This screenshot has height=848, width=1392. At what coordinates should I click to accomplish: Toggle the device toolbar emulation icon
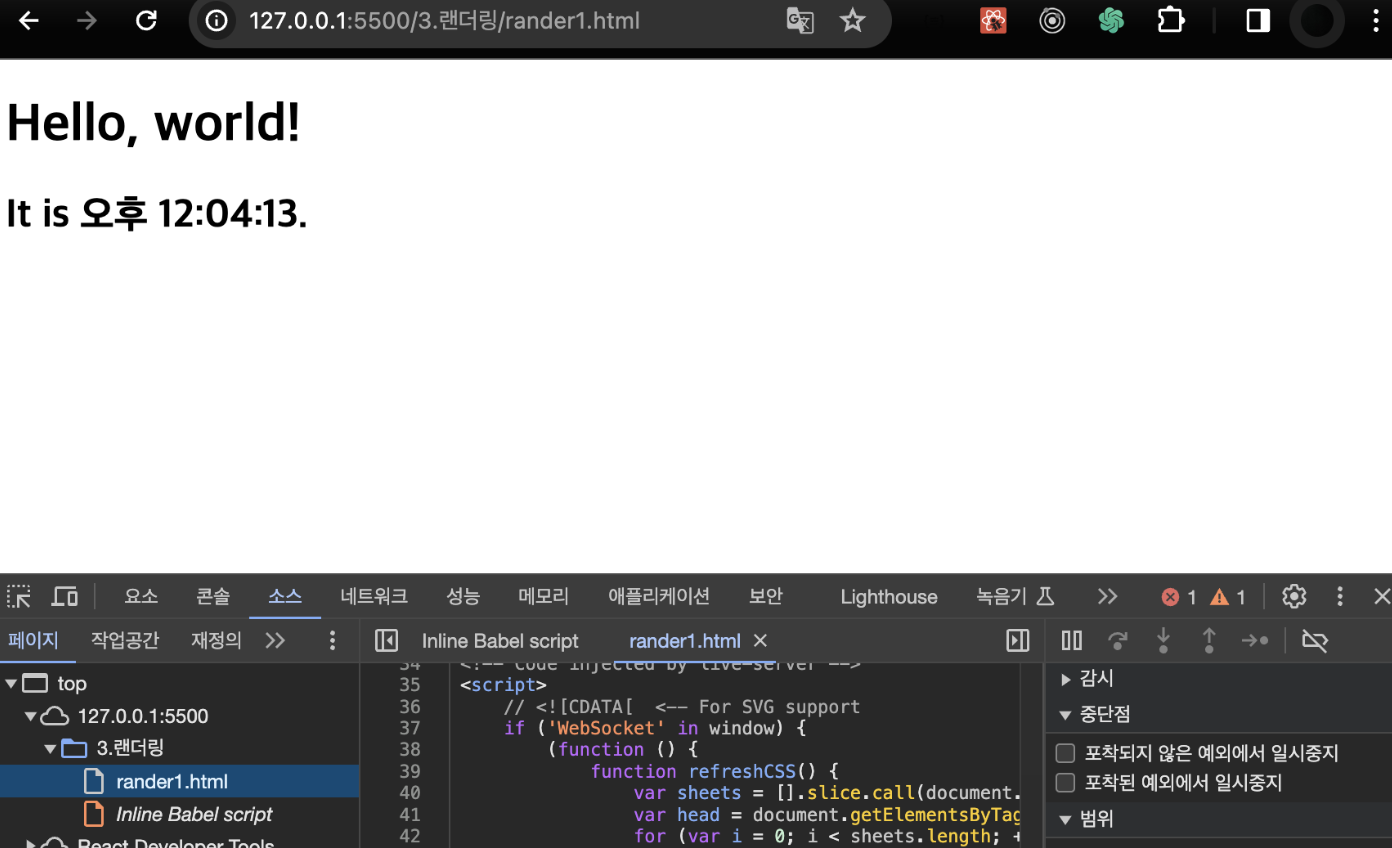pyautogui.click(x=65, y=597)
